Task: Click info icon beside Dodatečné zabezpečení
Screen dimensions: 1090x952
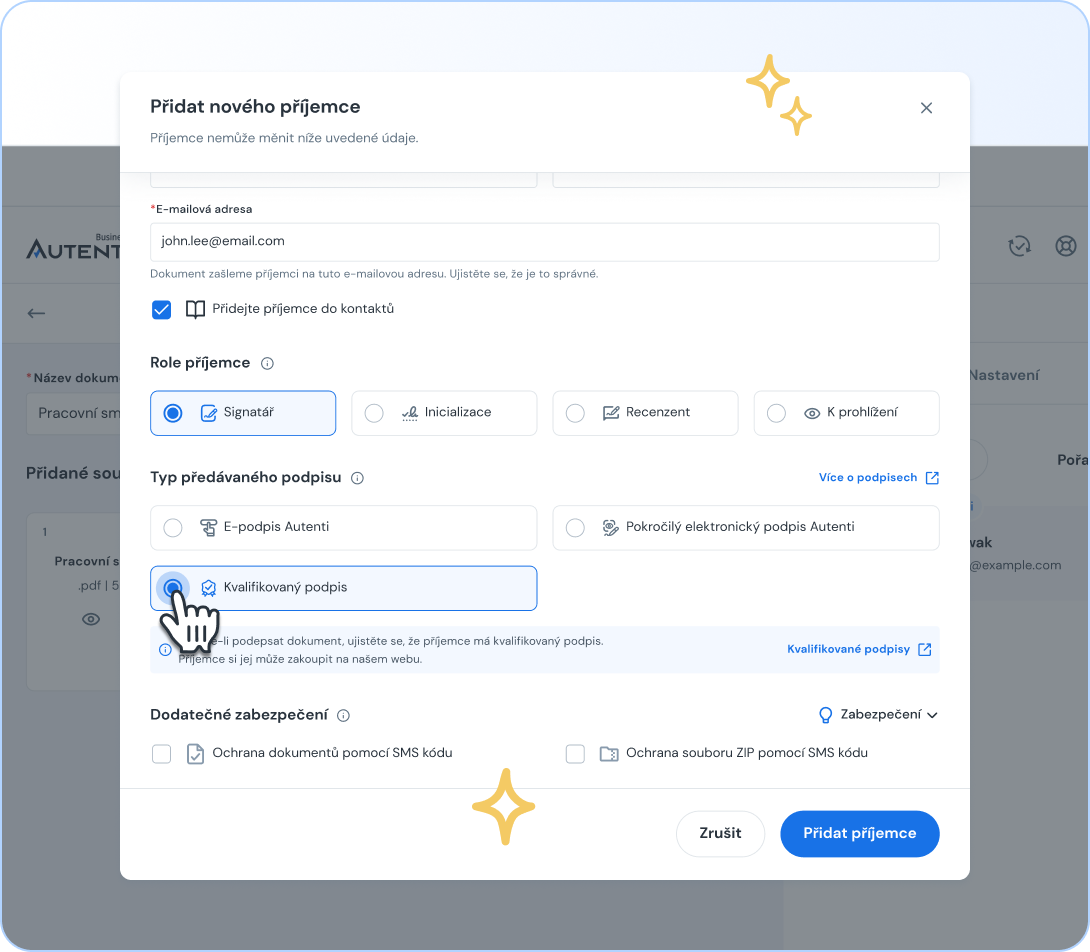Action: point(343,715)
